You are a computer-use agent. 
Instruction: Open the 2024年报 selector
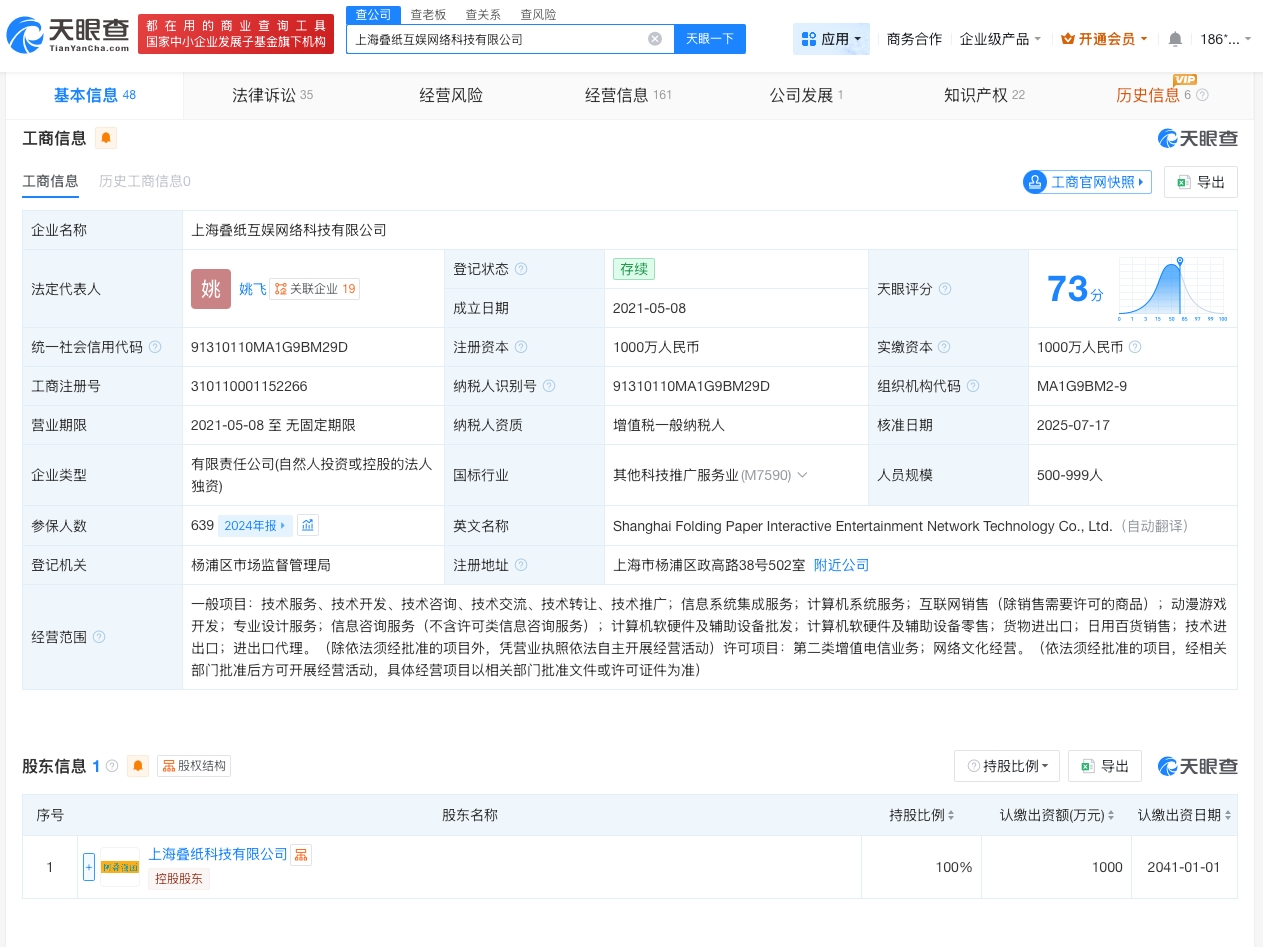pyautogui.click(x=255, y=525)
